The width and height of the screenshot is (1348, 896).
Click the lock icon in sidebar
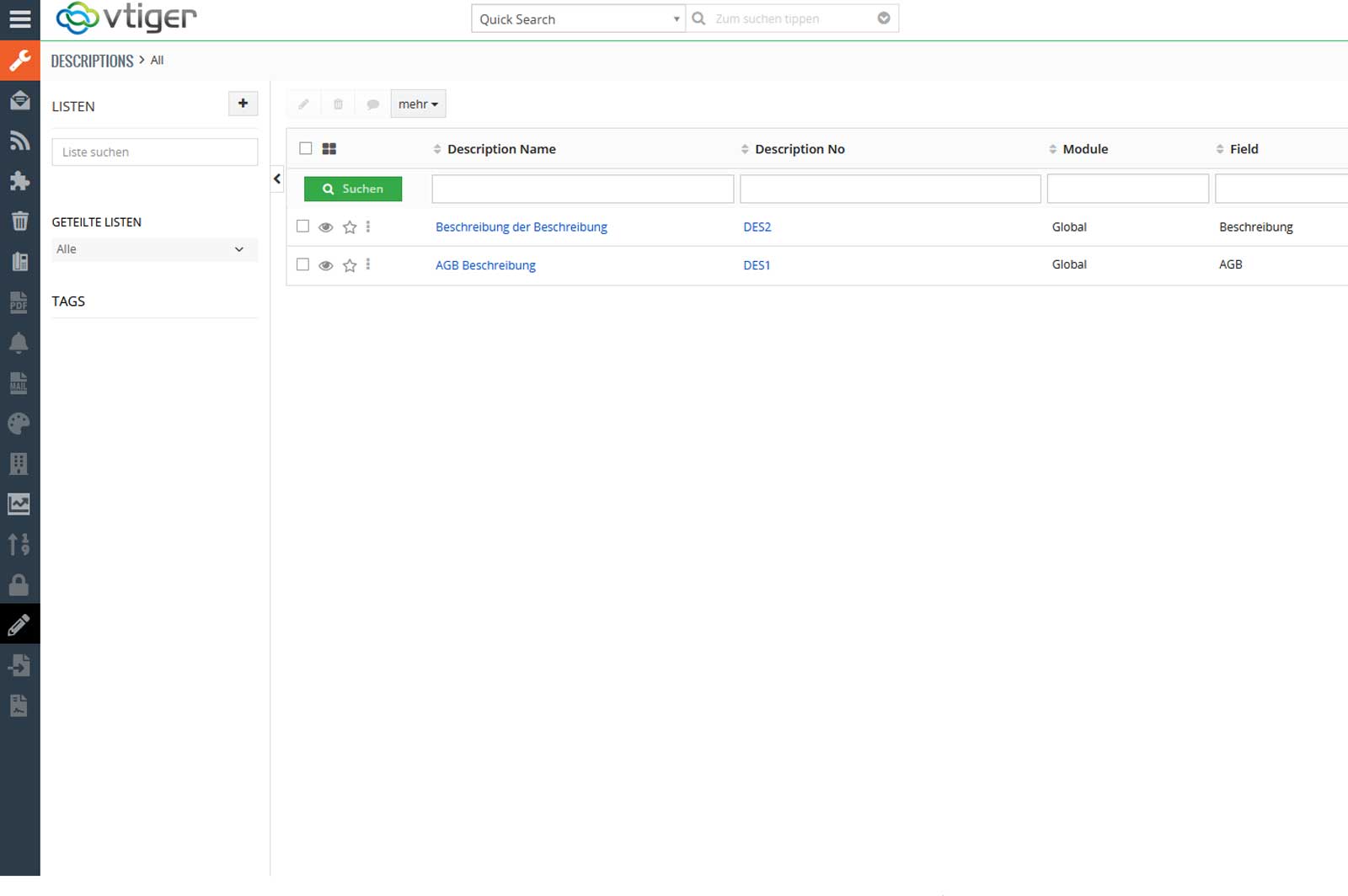click(x=19, y=585)
